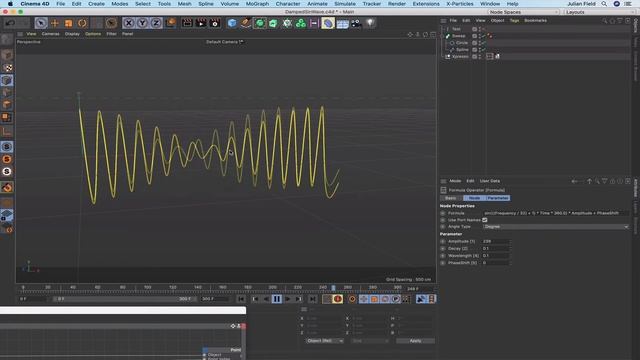Screen dimensions: 640x360
Task: Open the Object (Rel) coordinate dropdown
Action: click(x=324, y=341)
